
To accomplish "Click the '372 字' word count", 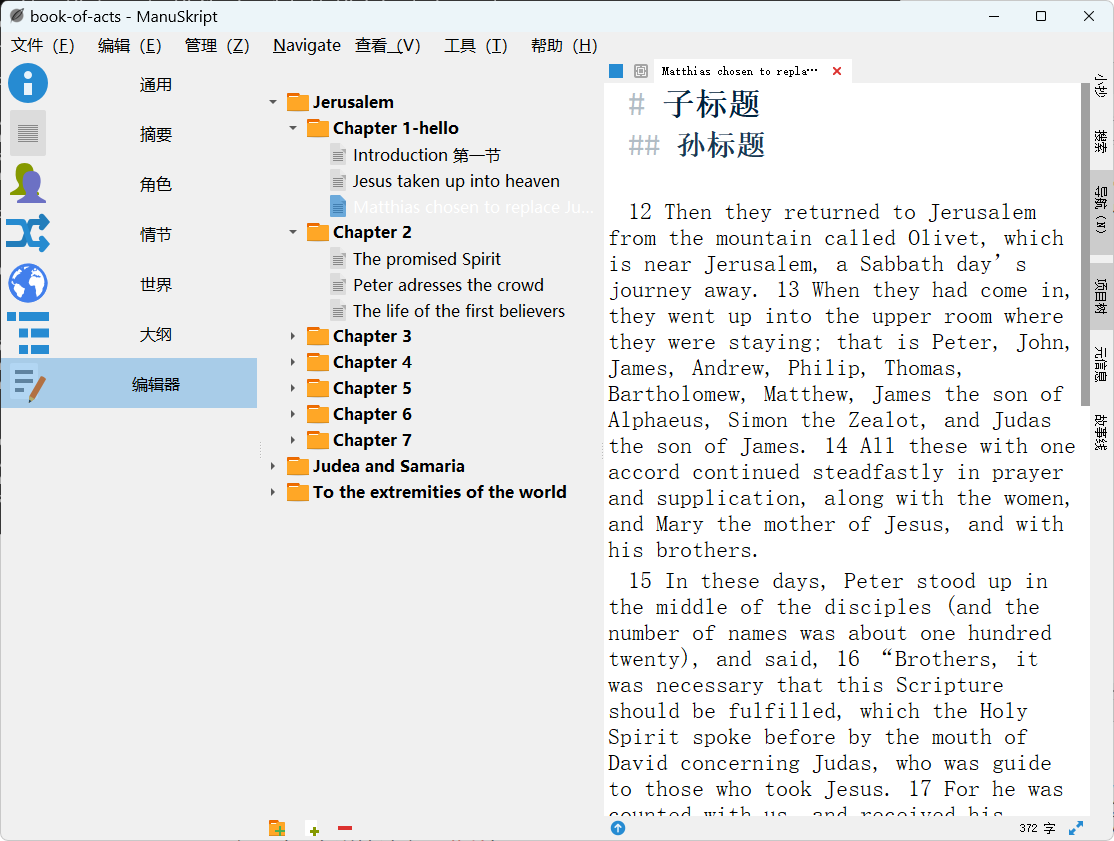I will (1037, 828).
